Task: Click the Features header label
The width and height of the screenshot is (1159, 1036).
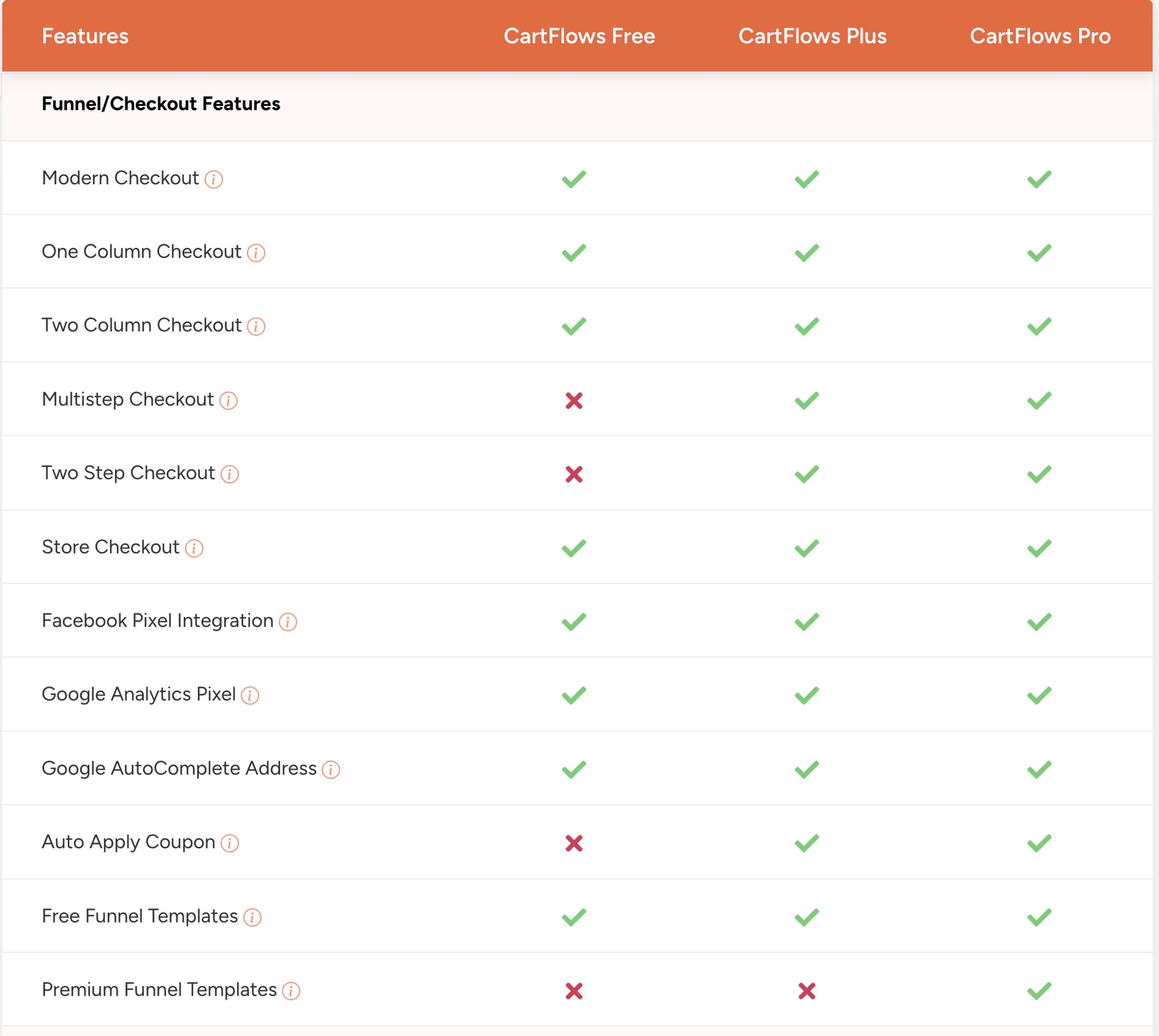Action: (x=85, y=36)
